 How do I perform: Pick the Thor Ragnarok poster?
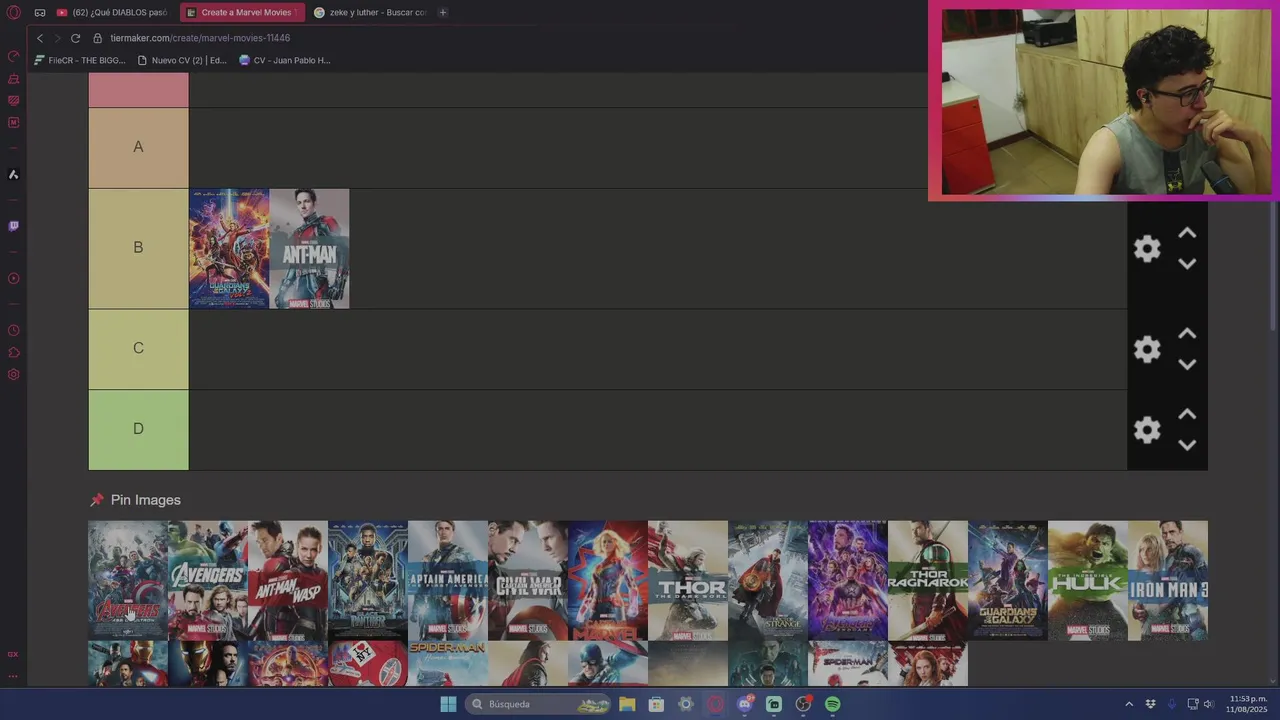928,580
